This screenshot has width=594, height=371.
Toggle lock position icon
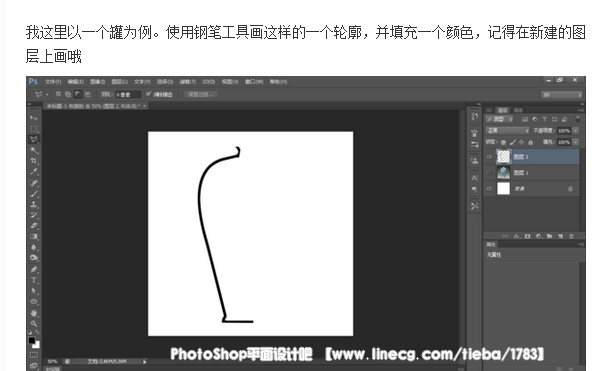[x=522, y=142]
